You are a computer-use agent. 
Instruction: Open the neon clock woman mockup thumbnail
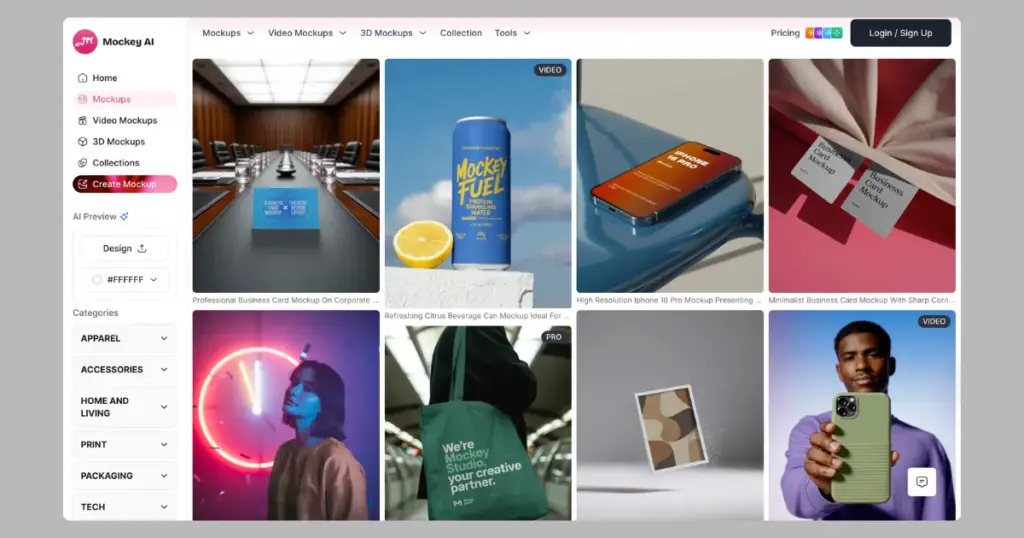click(x=285, y=415)
